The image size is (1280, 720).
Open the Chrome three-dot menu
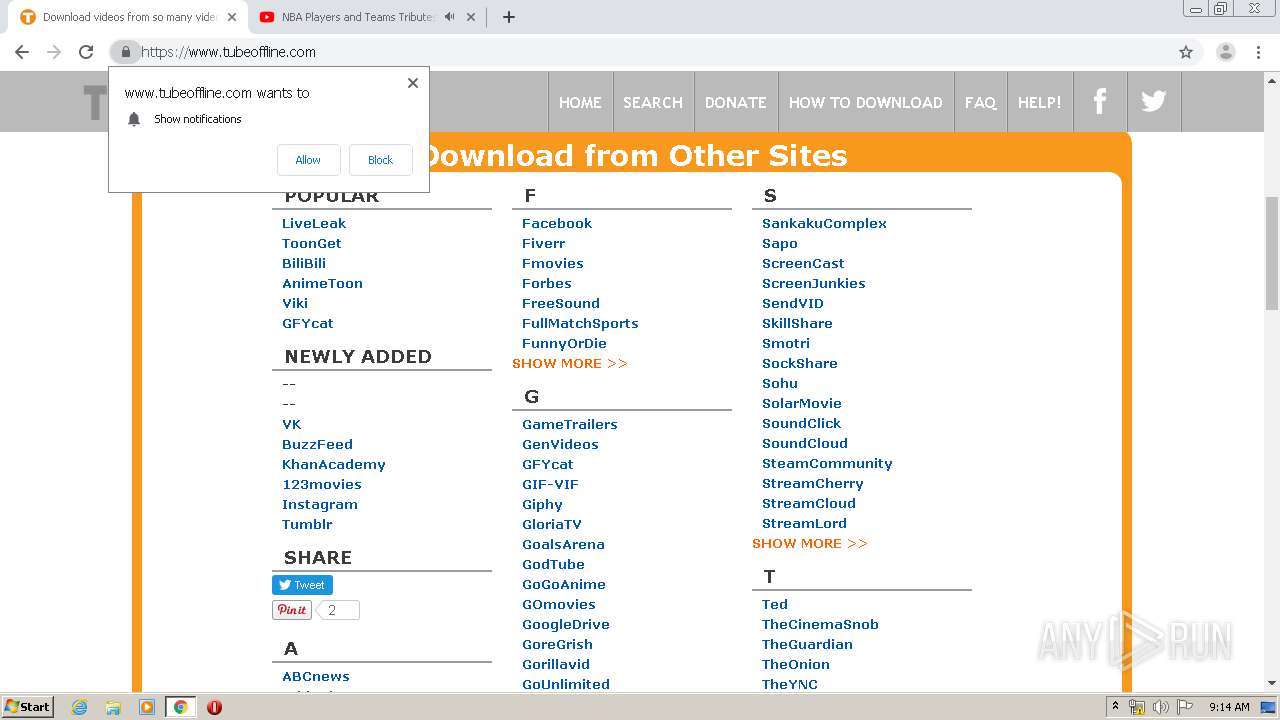tap(1259, 52)
